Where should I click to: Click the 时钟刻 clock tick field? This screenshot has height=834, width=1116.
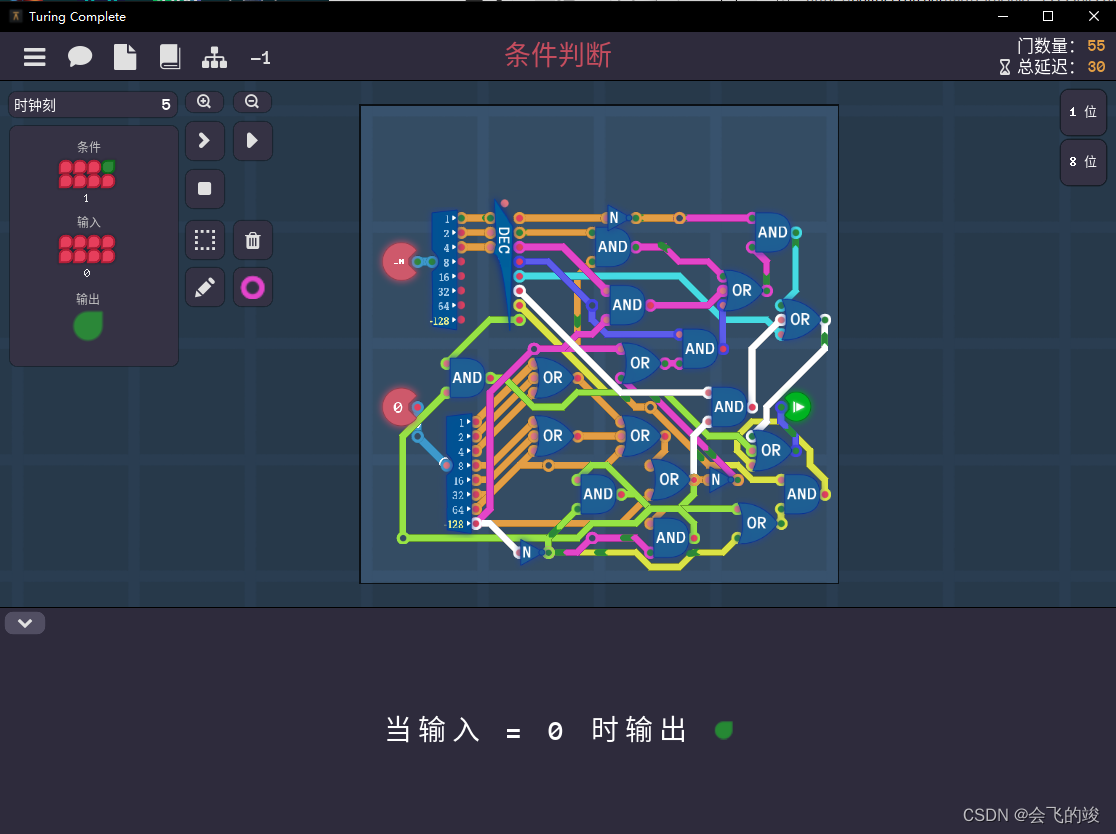(92, 104)
